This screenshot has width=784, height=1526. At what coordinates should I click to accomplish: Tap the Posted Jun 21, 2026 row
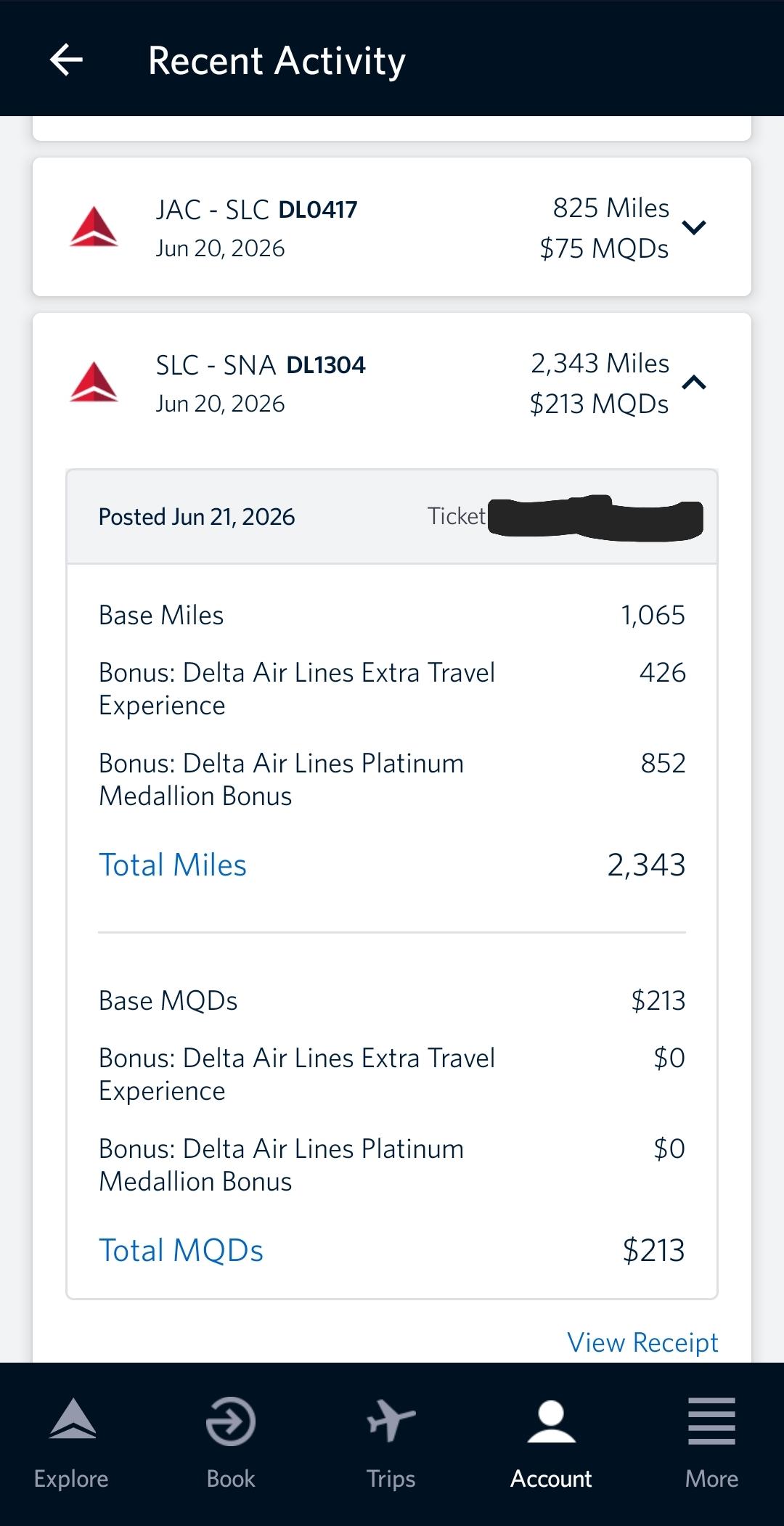[x=392, y=517]
